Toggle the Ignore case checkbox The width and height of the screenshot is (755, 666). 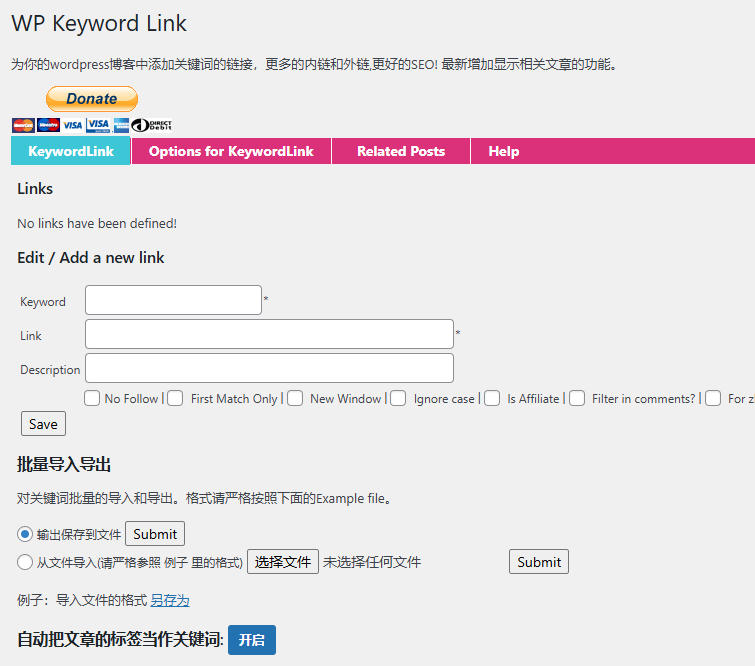[x=398, y=398]
